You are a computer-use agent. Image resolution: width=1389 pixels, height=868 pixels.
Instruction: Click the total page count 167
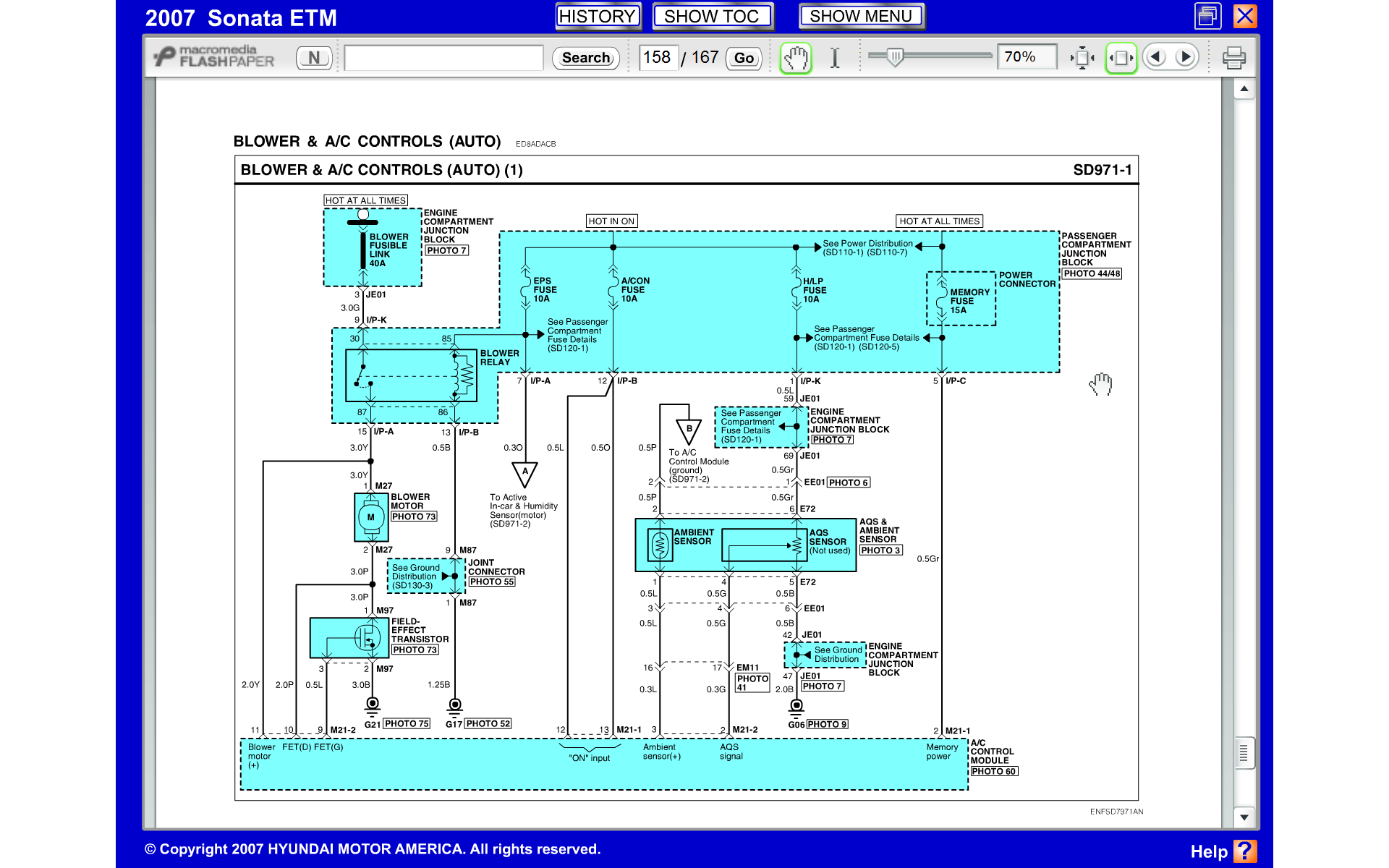(x=705, y=57)
